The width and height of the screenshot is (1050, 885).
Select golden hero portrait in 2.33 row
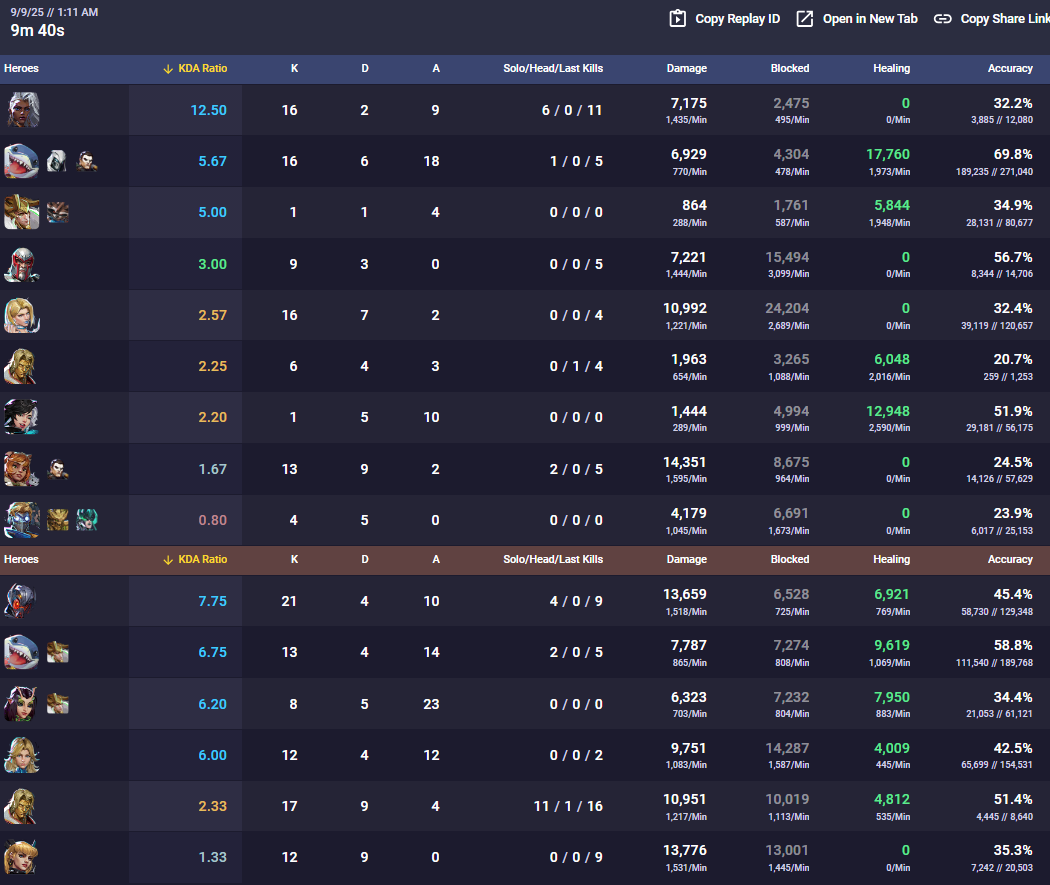point(21,806)
